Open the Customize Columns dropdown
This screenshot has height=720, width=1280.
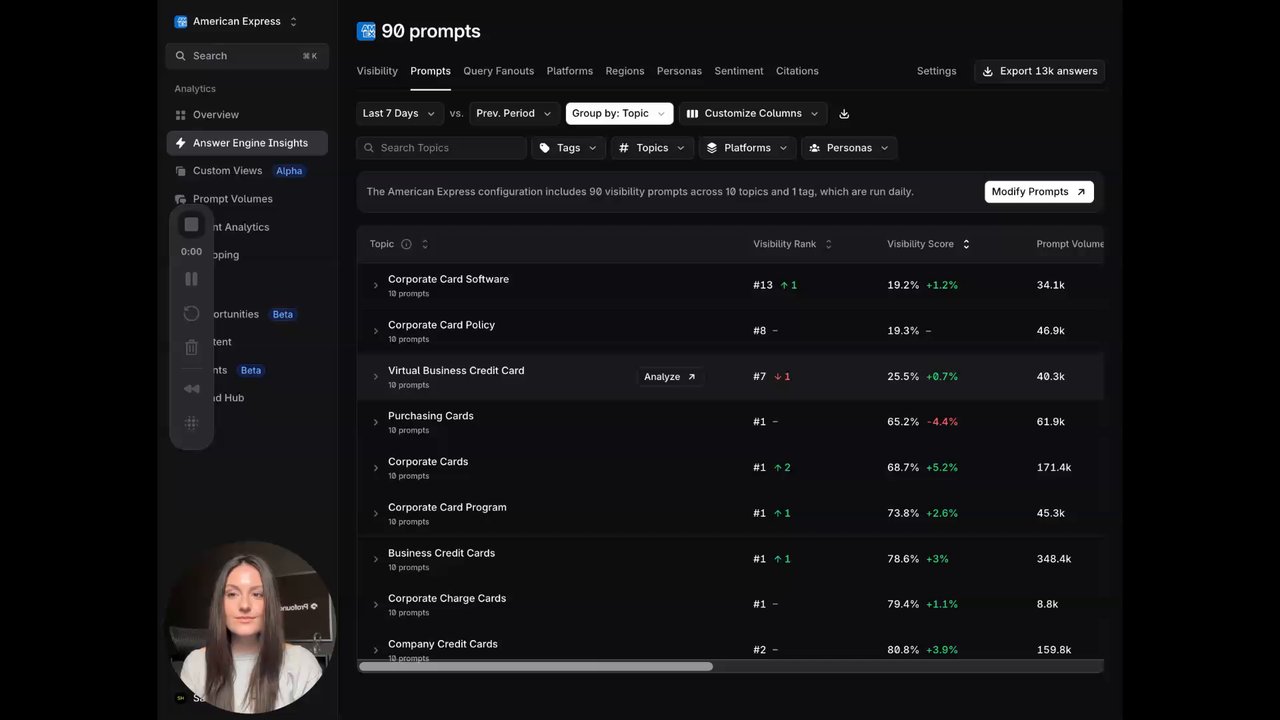753,114
